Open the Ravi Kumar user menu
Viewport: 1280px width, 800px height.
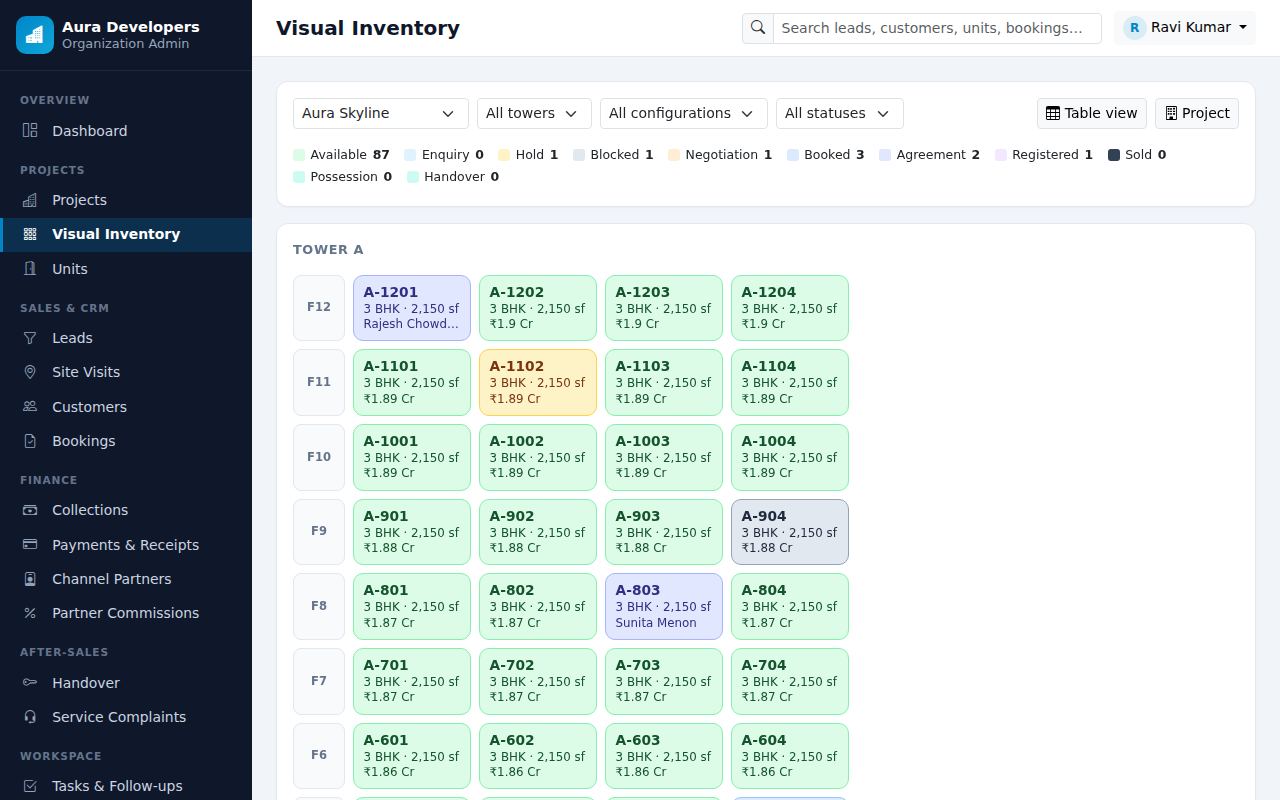pos(1185,28)
